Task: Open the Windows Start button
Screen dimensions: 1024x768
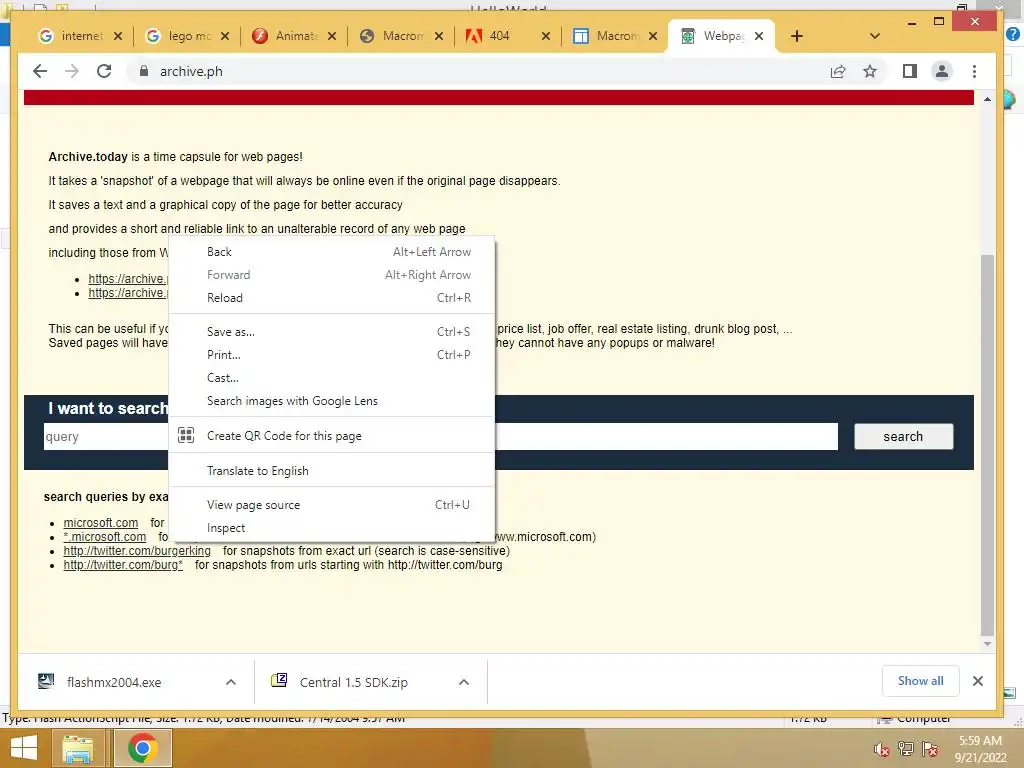Action: pos(24,748)
